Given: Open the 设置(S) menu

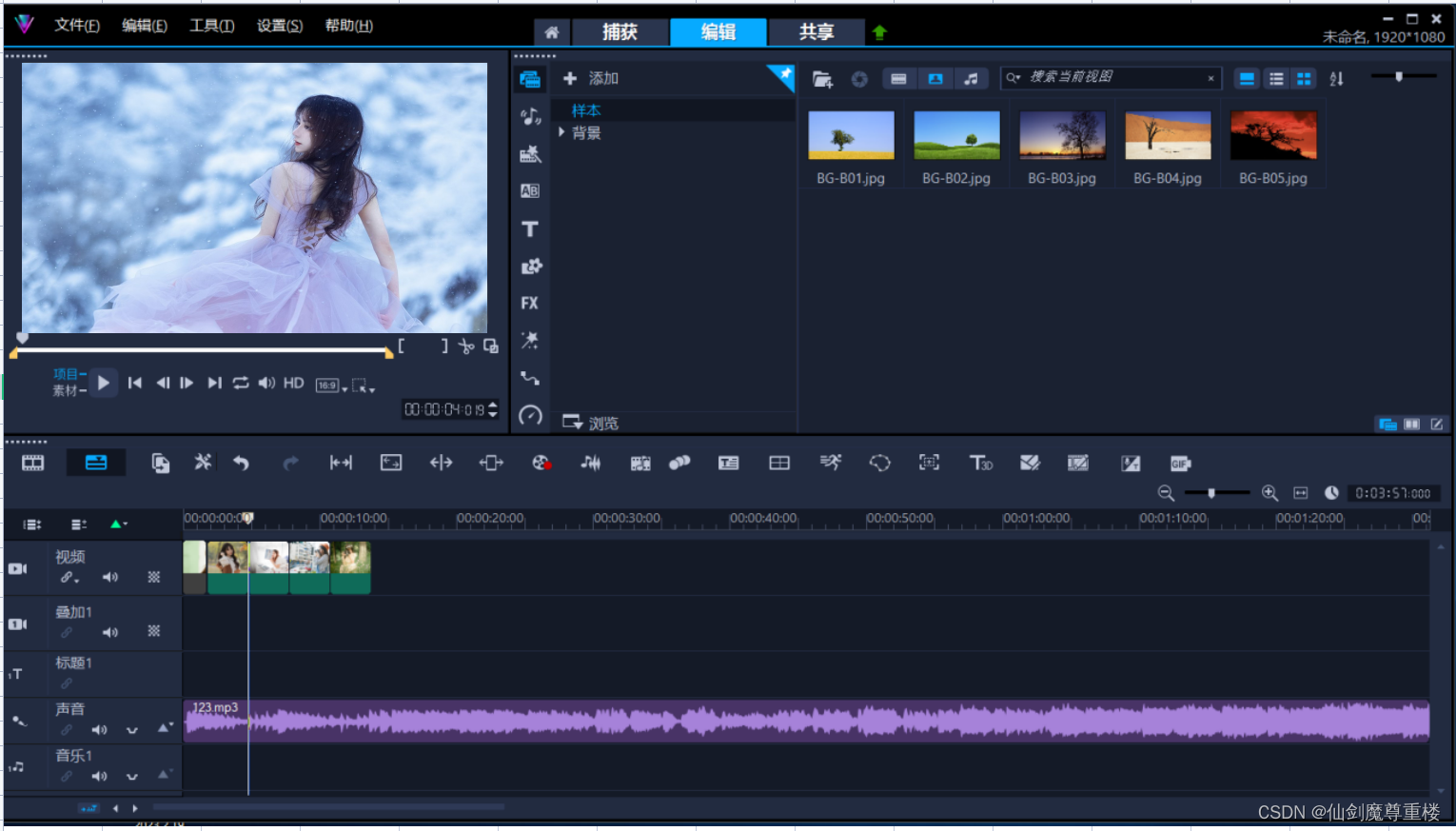Looking at the screenshot, I should (280, 26).
